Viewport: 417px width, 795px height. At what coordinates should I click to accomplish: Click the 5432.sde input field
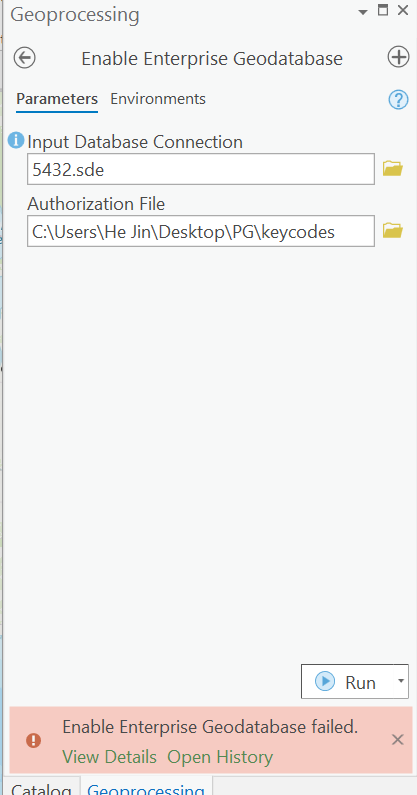click(201, 169)
